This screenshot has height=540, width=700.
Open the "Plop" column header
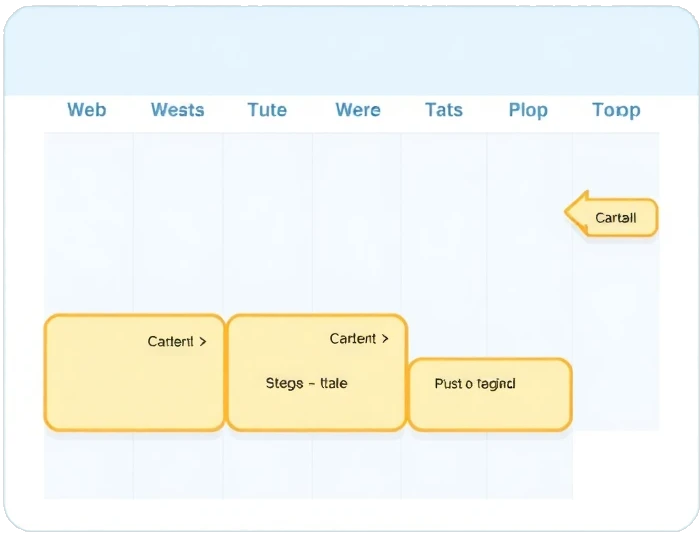[x=528, y=110]
